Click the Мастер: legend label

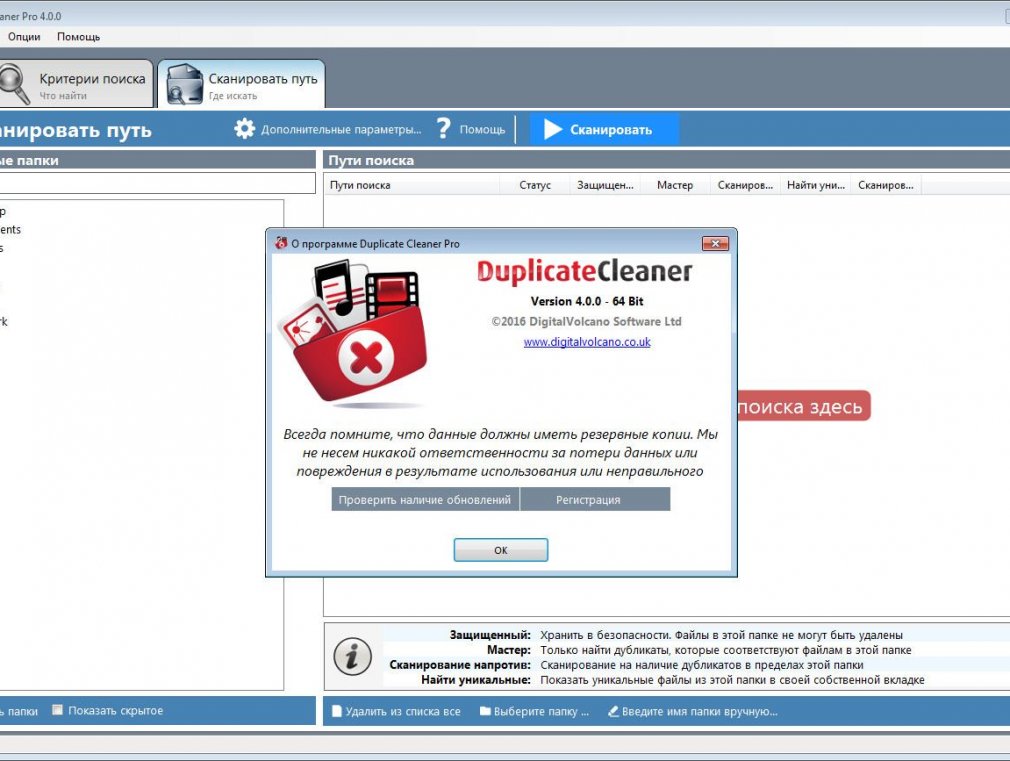pos(509,650)
